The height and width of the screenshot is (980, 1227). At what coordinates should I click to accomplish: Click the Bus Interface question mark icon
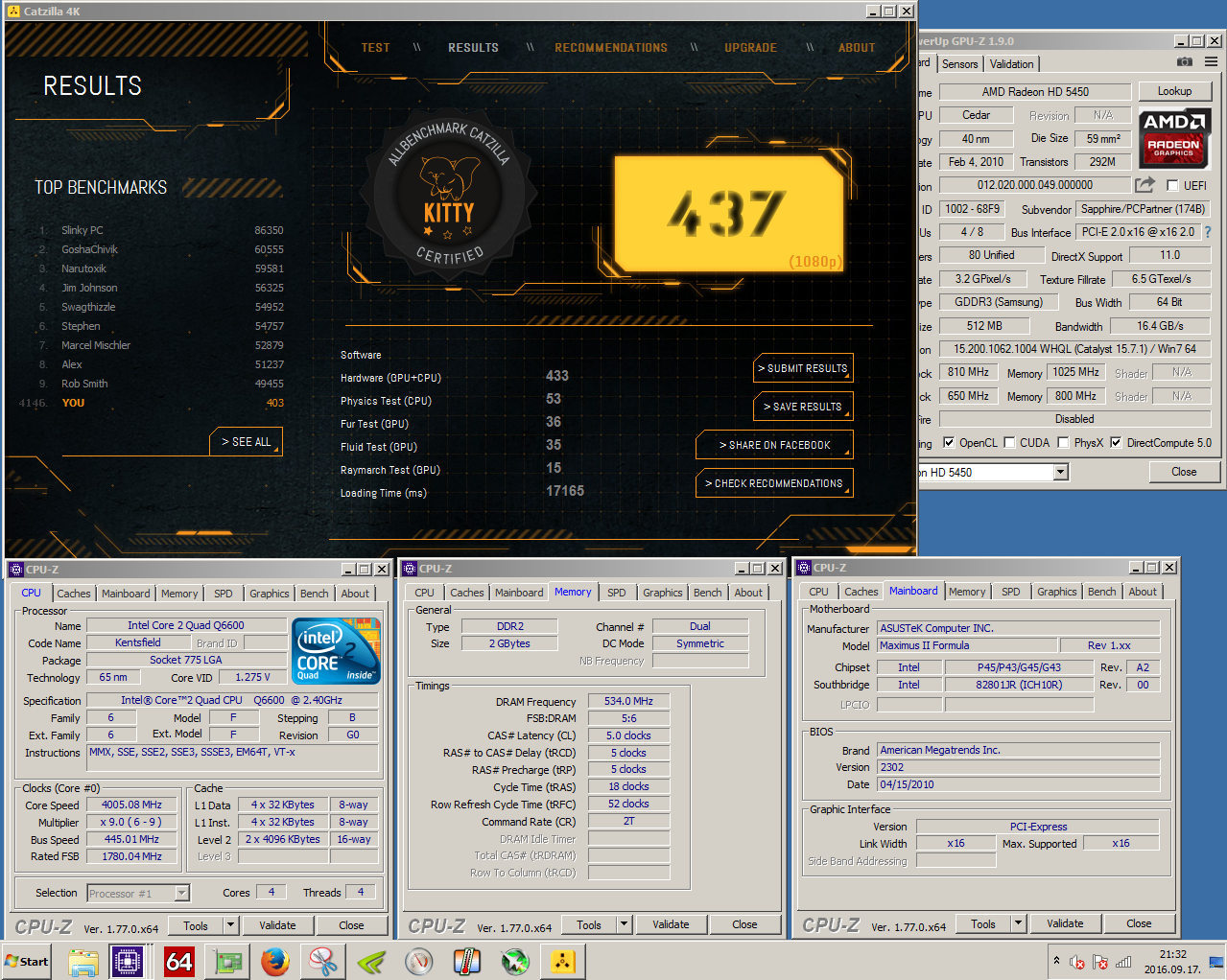click(x=1208, y=232)
